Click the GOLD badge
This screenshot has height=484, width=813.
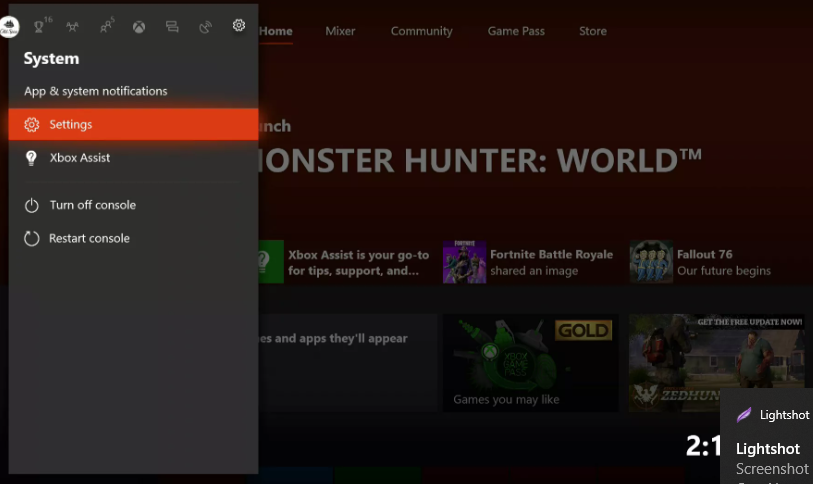tap(583, 330)
